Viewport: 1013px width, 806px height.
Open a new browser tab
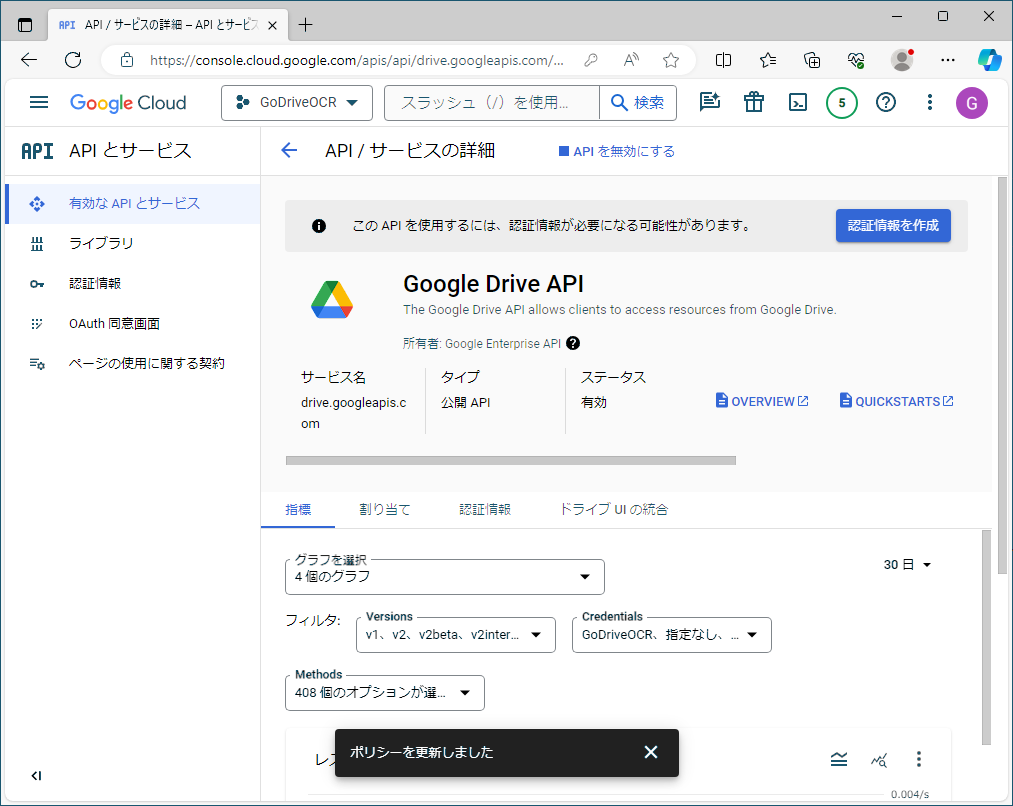pyautogui.click(x=306, y=25)
